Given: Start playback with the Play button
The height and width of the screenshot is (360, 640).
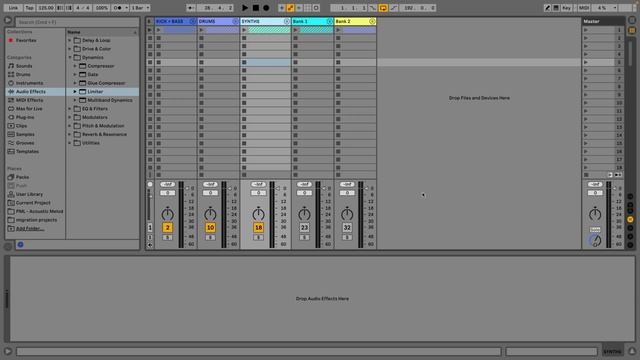Looking at the screenshot, I should pos(245,8).
